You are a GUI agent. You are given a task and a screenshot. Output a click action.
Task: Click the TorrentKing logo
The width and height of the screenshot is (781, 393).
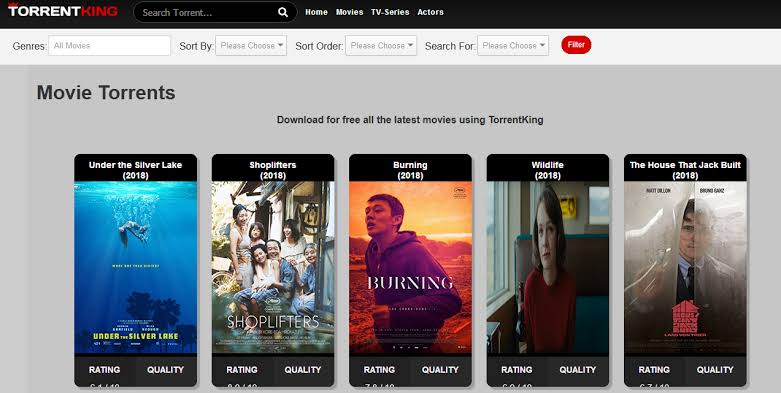coord(63,10)
